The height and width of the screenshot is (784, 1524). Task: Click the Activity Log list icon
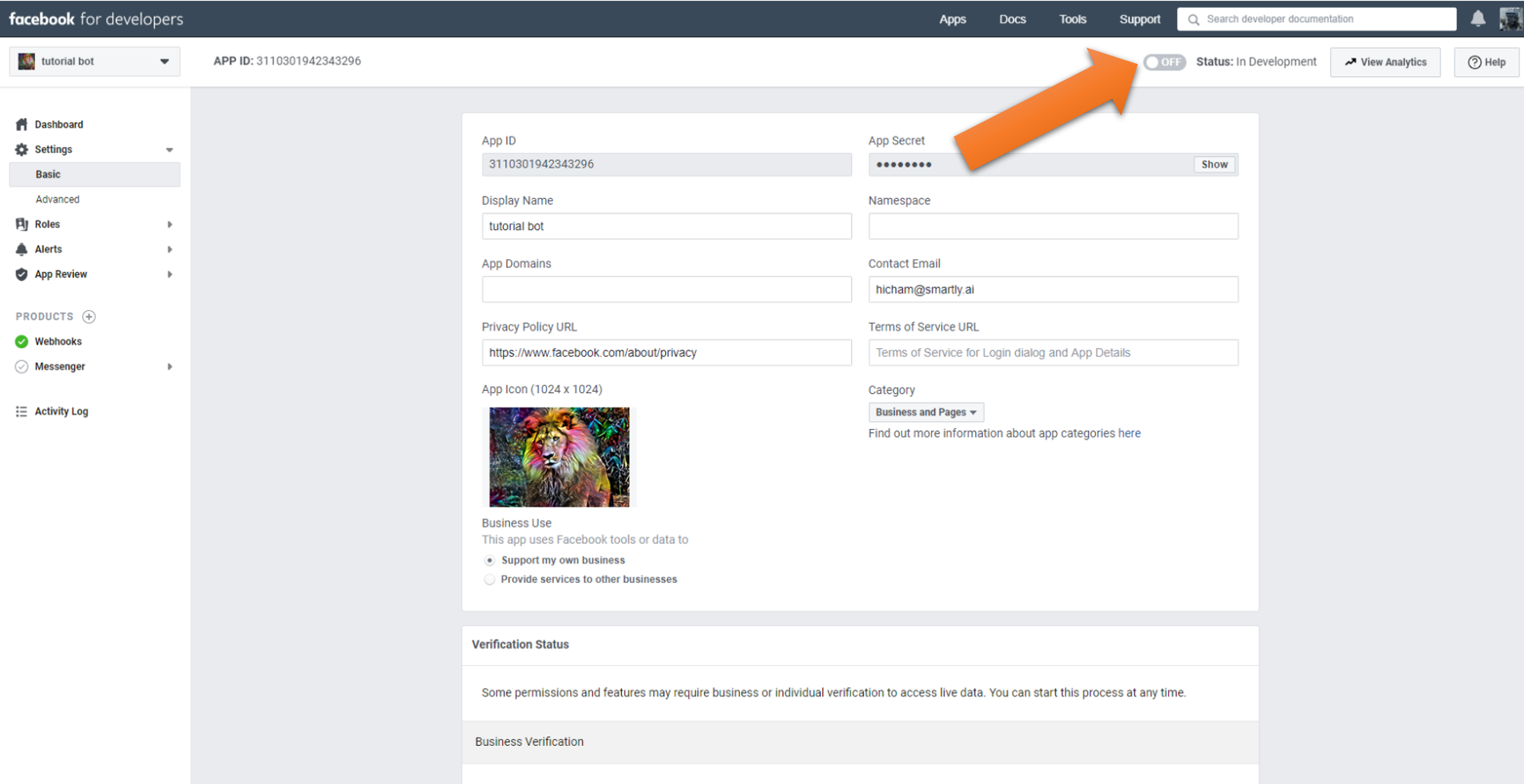tap(21, 411)
